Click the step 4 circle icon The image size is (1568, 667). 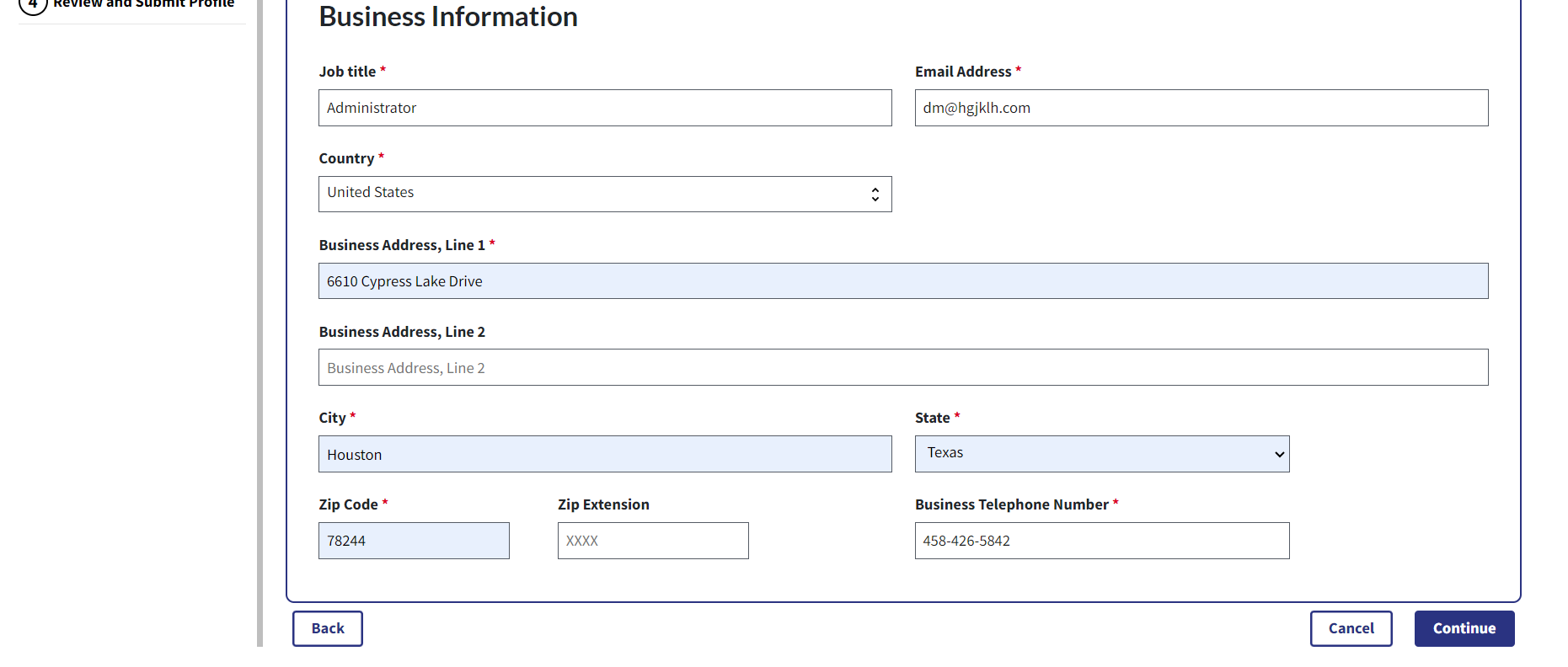[x=33, y=4]
